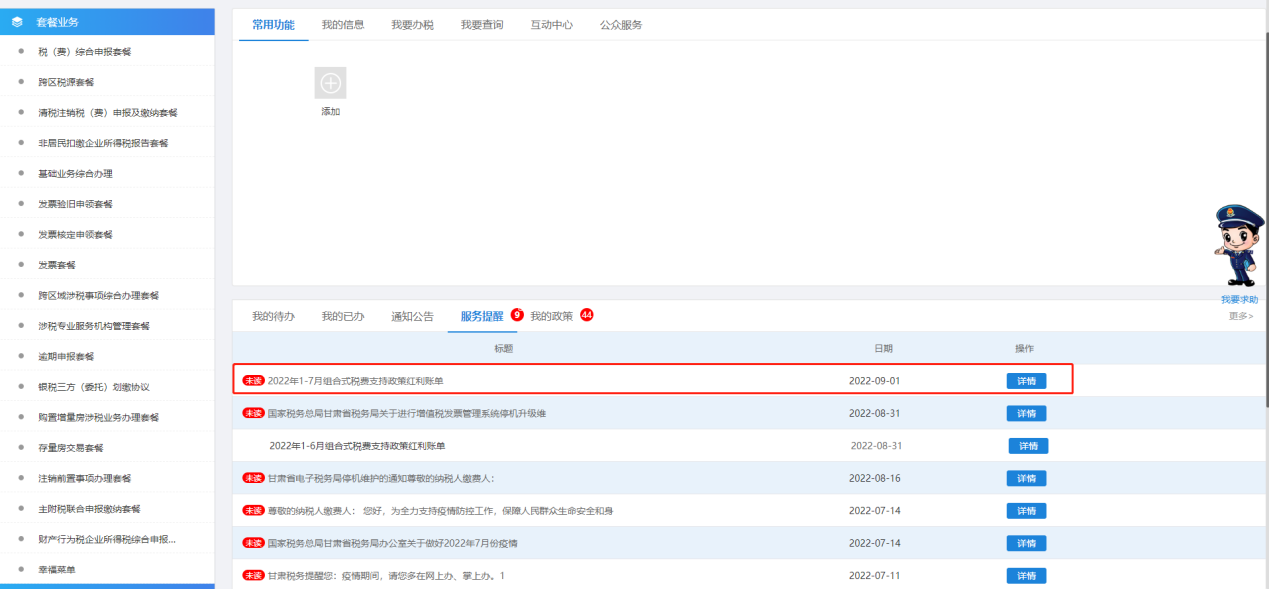Viewport: 1269px width, 589px height.
Task: Click 详情 button for the 2022-08-16 notice
Action: (x=1026, y=478)
